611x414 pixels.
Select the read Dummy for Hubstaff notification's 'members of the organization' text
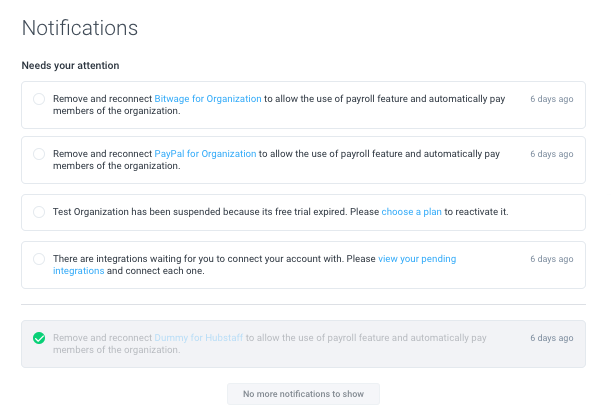click(117, 350)
